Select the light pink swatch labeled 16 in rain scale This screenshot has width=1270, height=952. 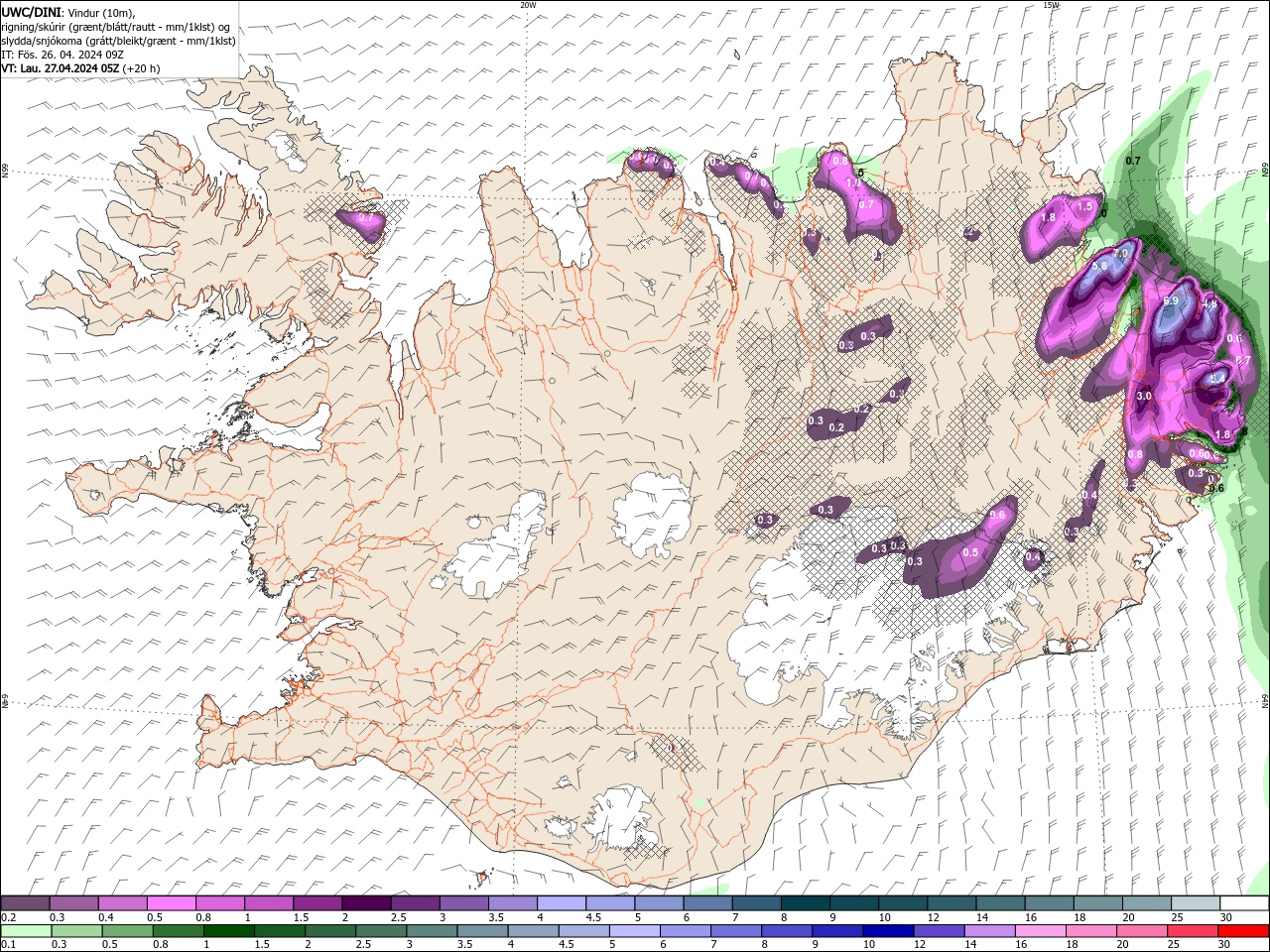click(1041, 931)
